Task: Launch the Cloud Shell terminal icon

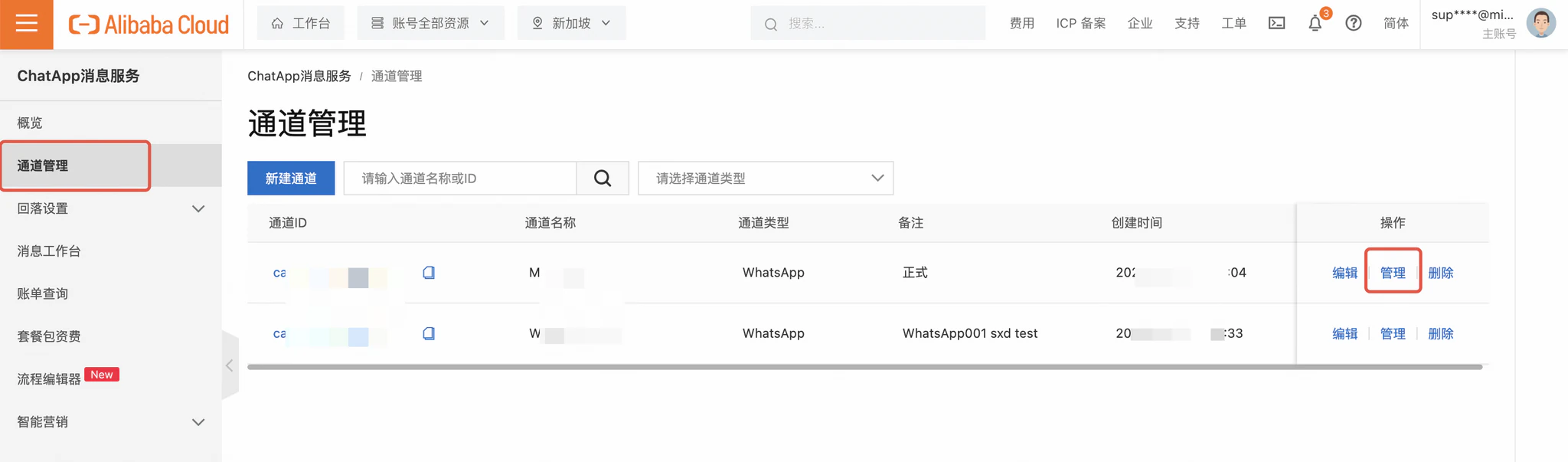Action: point(1276,24)
